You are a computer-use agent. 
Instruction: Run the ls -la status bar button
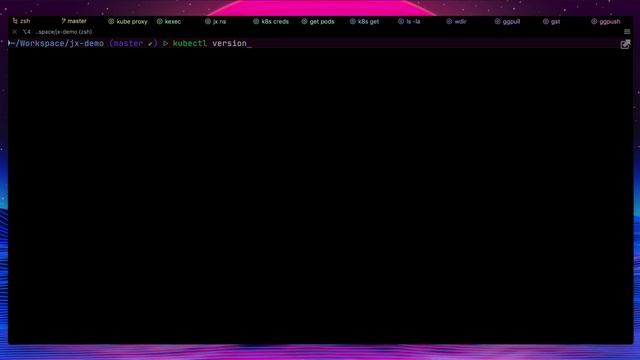click(409, 21)
